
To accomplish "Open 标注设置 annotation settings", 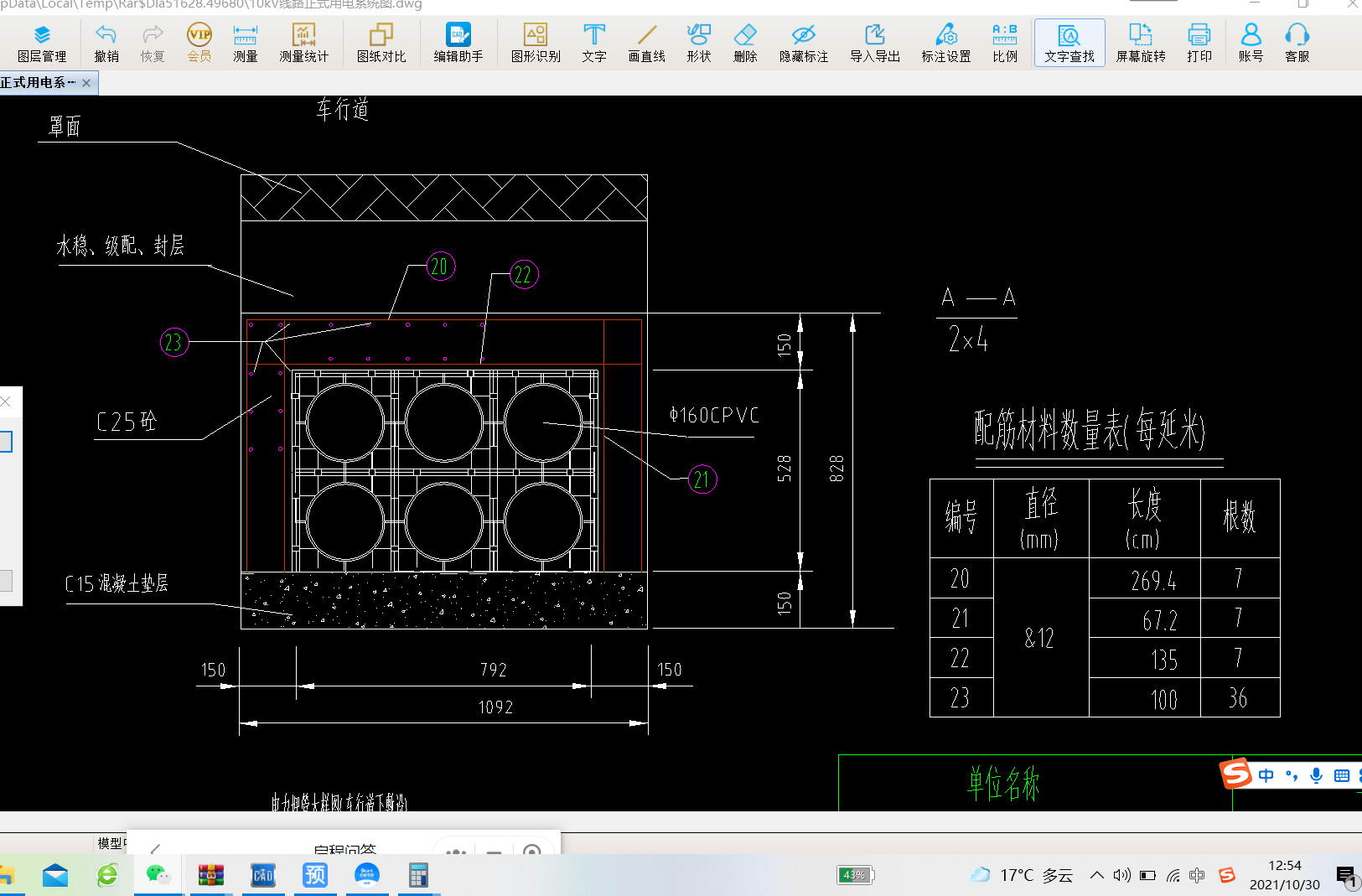I will point(946,43).
